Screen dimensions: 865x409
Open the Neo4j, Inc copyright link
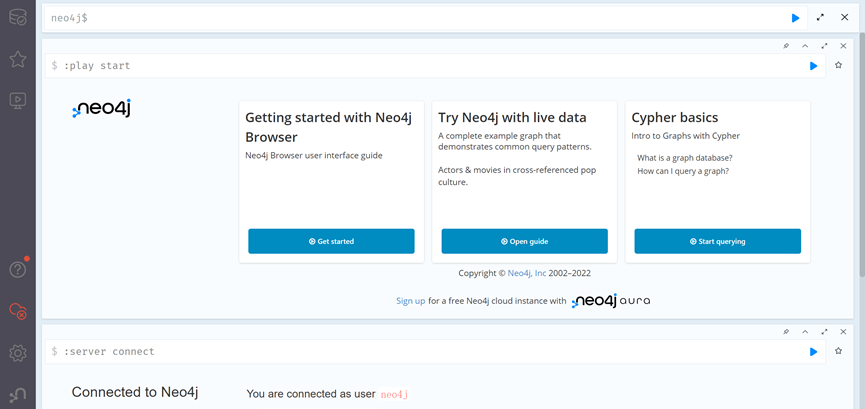click(527, 273)
